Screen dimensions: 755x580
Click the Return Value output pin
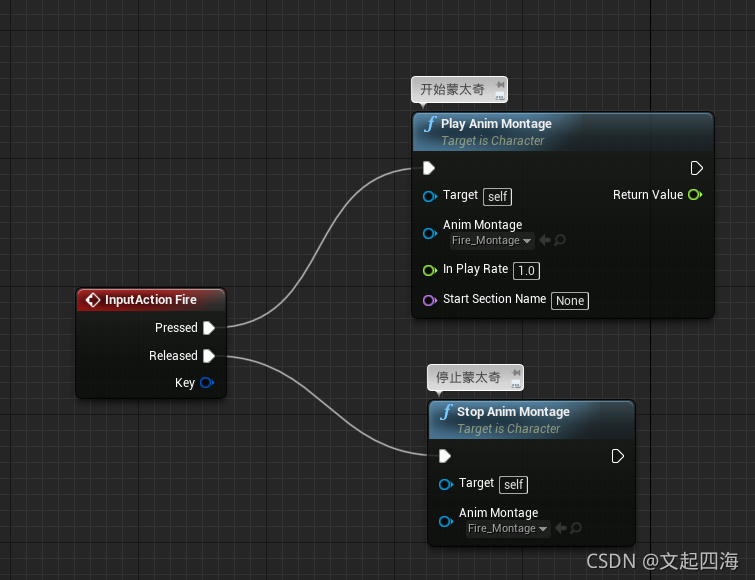pos(695,194)
